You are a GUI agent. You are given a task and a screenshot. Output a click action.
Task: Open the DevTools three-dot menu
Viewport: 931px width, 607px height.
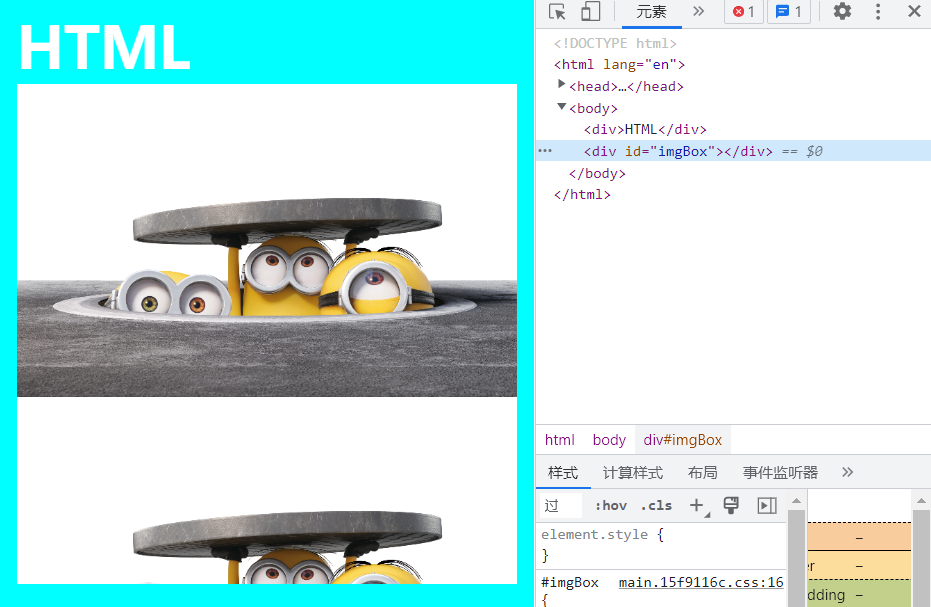[878, 12]
